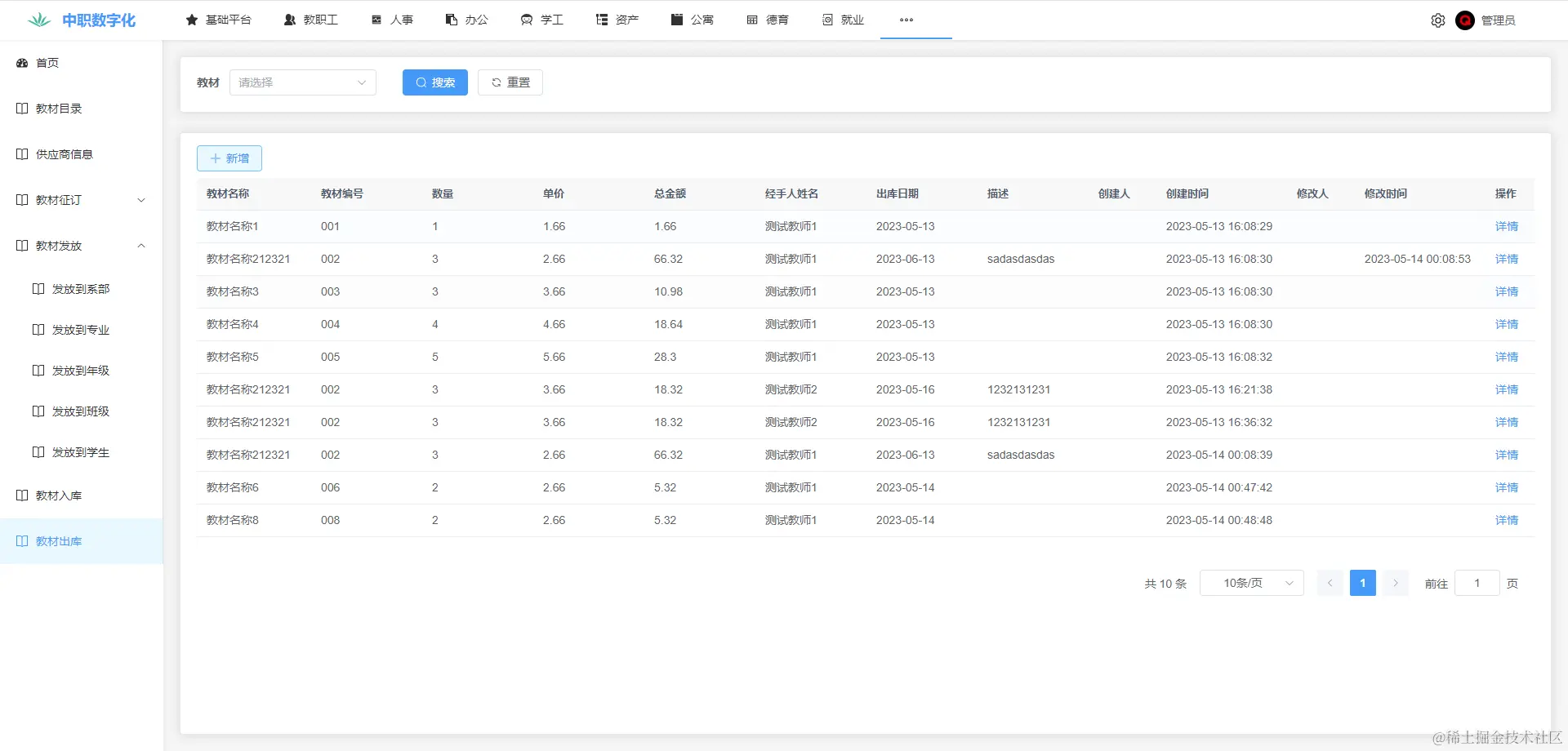The width and height of the screenshot is (1568, 751).
Task: Select 发放到年级 in sidebar
Action: pyautogui.click(x=81, y=371)
